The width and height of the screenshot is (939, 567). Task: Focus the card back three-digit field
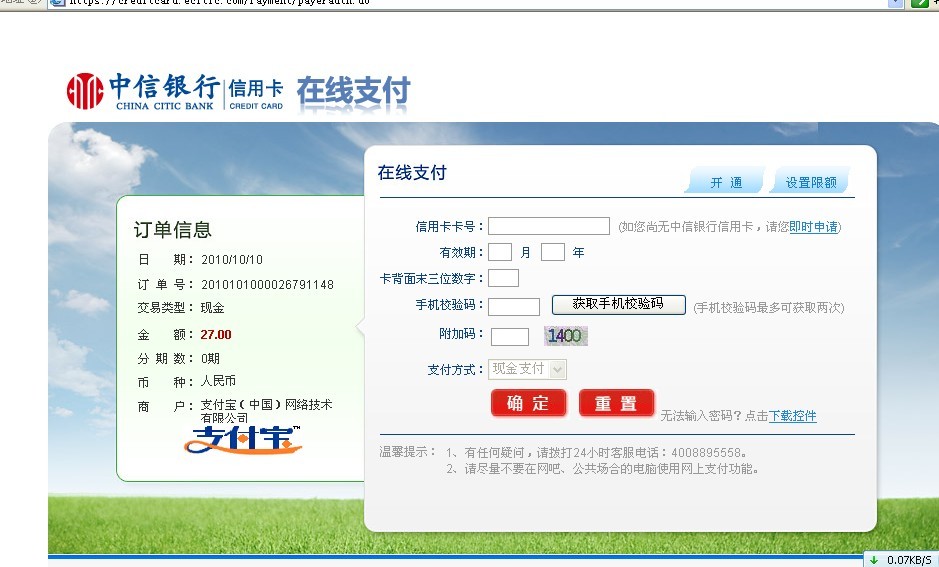pos(503,278)
